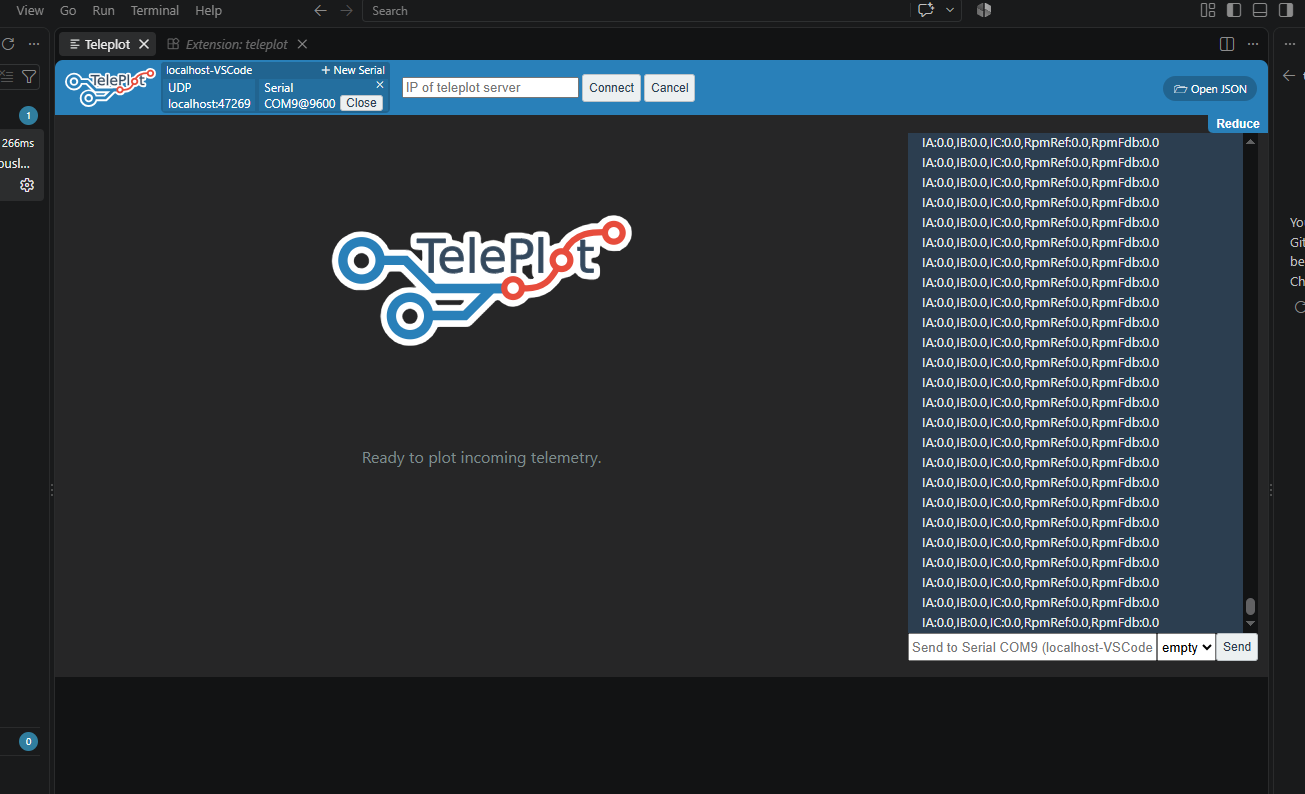Click the refresh icon in the side bar
Image resolution: width=1305 pixels, height=794 pixels.
tap(8, 44)
